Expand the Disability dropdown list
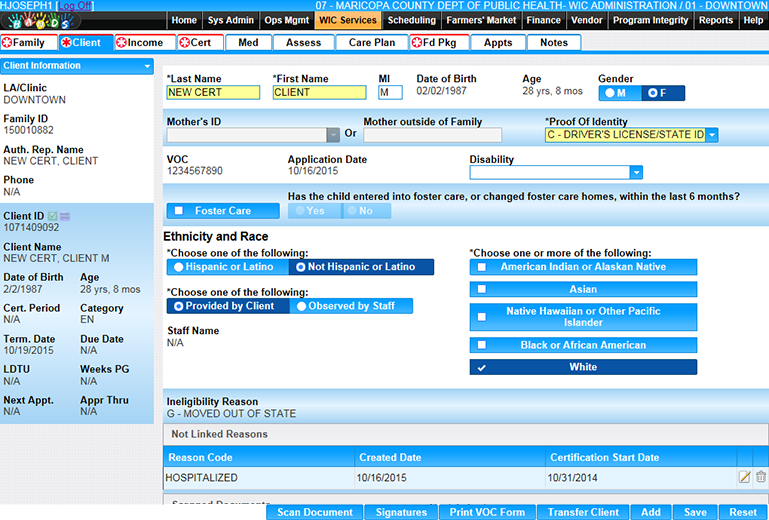The width and height of the screenshot is (769, 520). (x=635, y=173)
